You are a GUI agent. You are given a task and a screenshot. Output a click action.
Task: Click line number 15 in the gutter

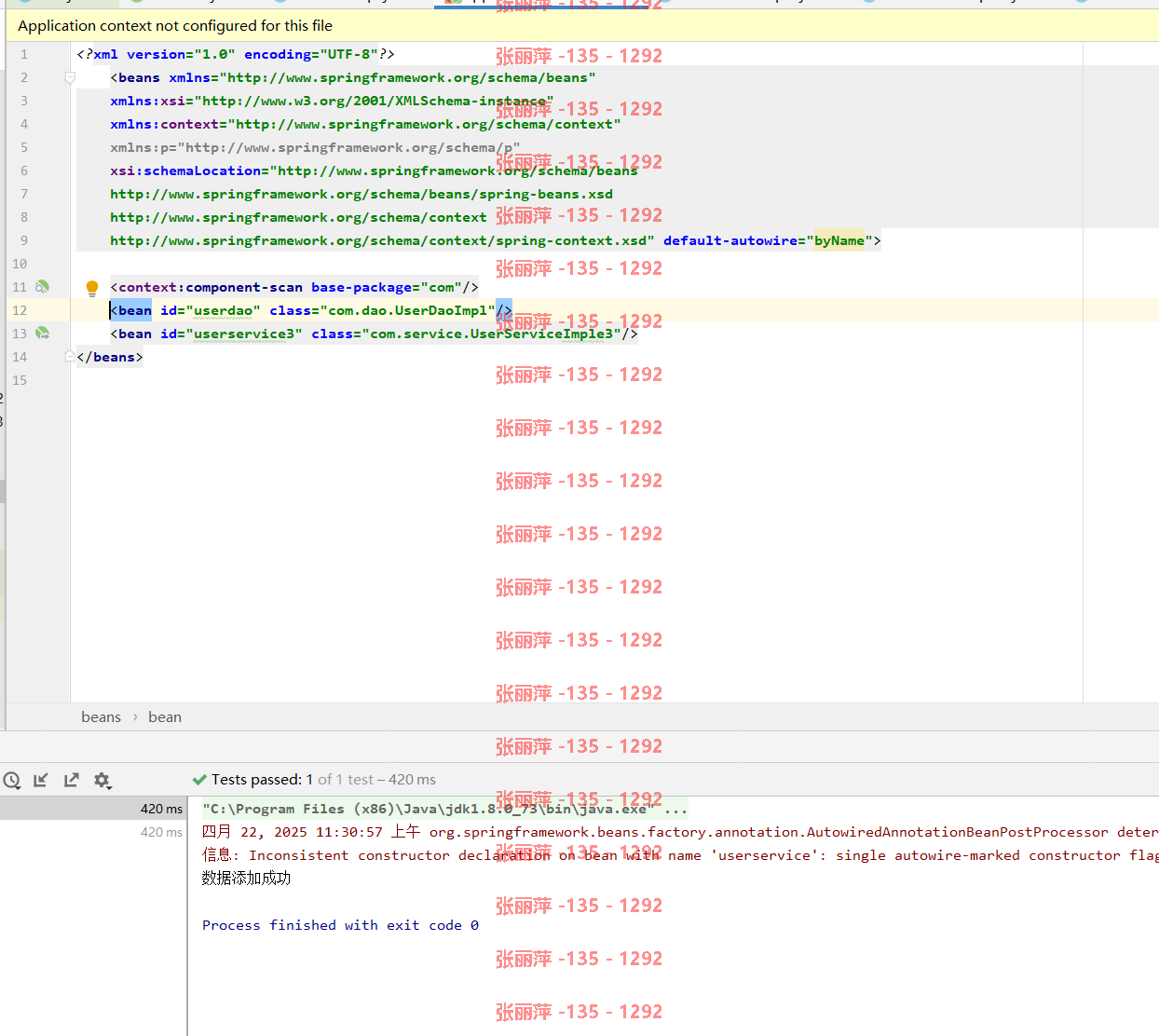coord(20,381)
